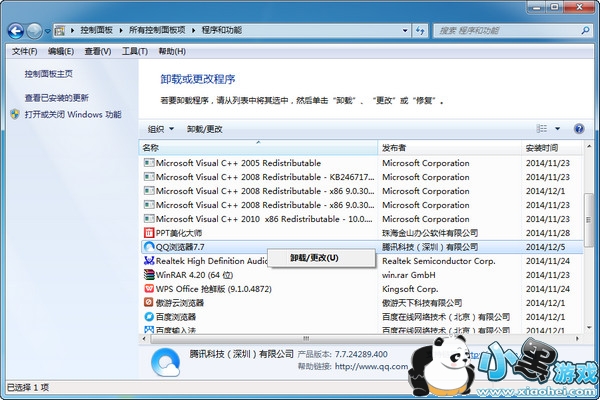Click the 傲游云浏览器 program icon

tap(149, 302)
